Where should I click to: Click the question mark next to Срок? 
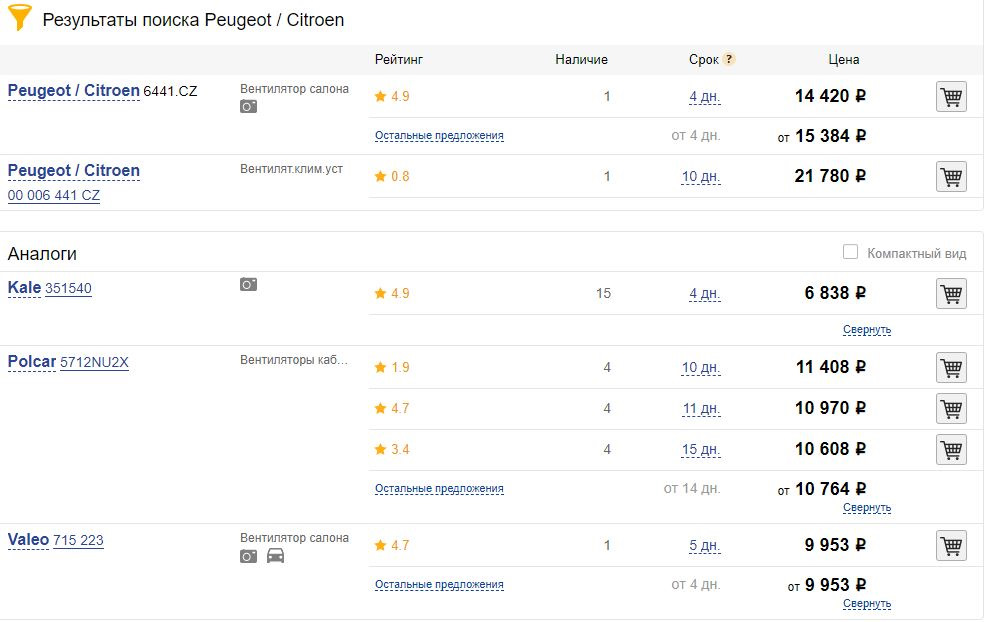[x=729, y=59]
